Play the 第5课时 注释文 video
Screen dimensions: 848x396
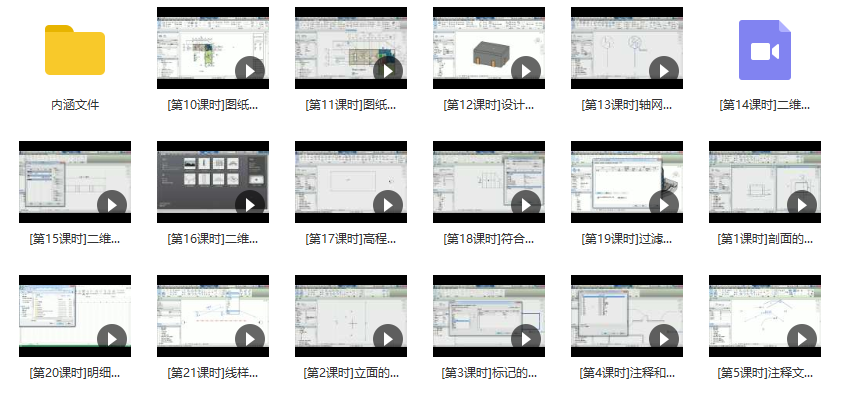click(801, 339)
